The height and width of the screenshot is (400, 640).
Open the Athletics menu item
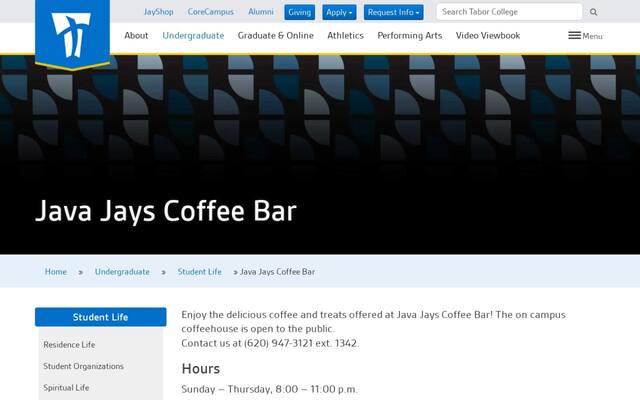(345, 36)
